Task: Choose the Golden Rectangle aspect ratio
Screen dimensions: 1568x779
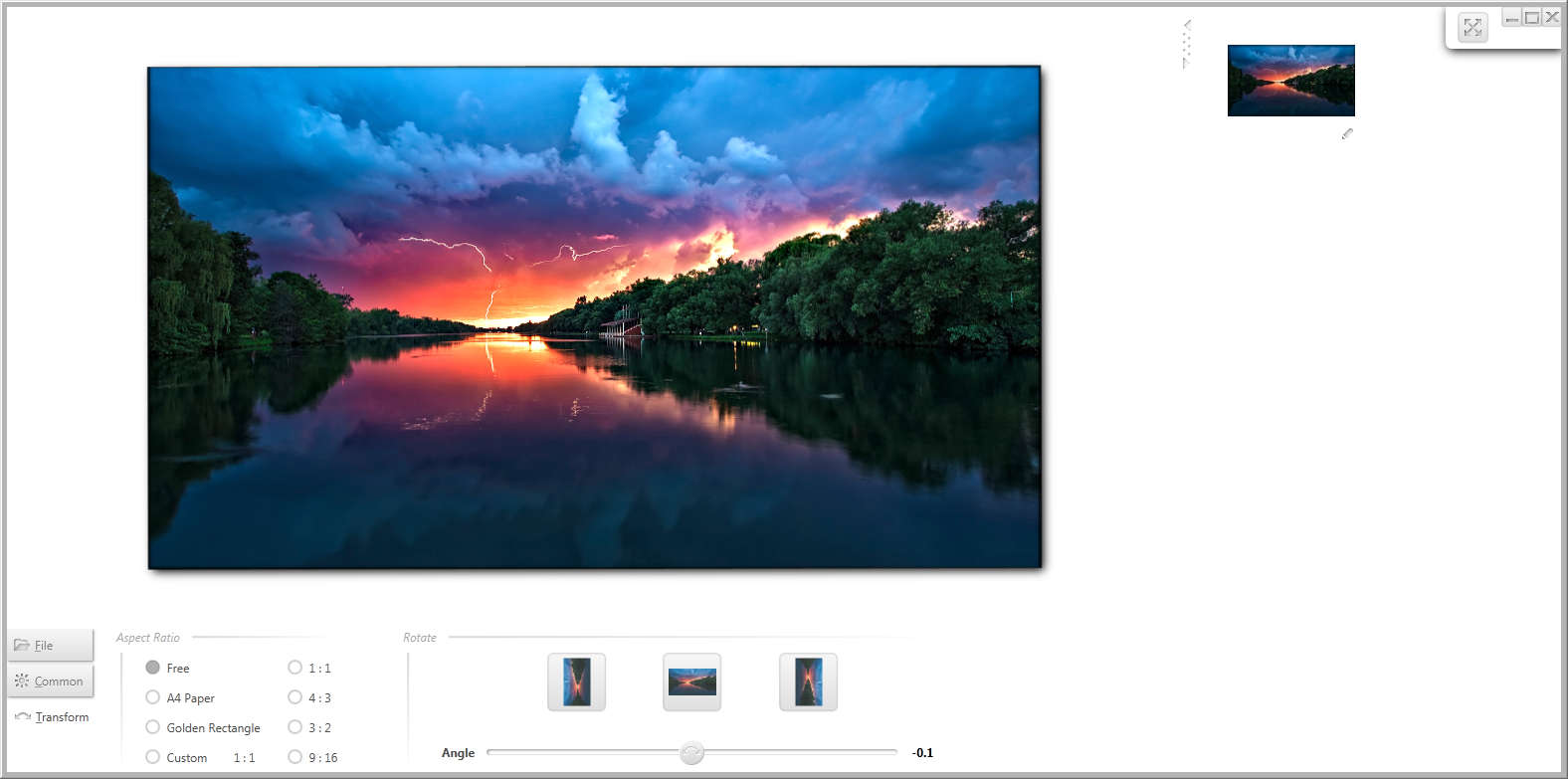Action: (153, 727)
